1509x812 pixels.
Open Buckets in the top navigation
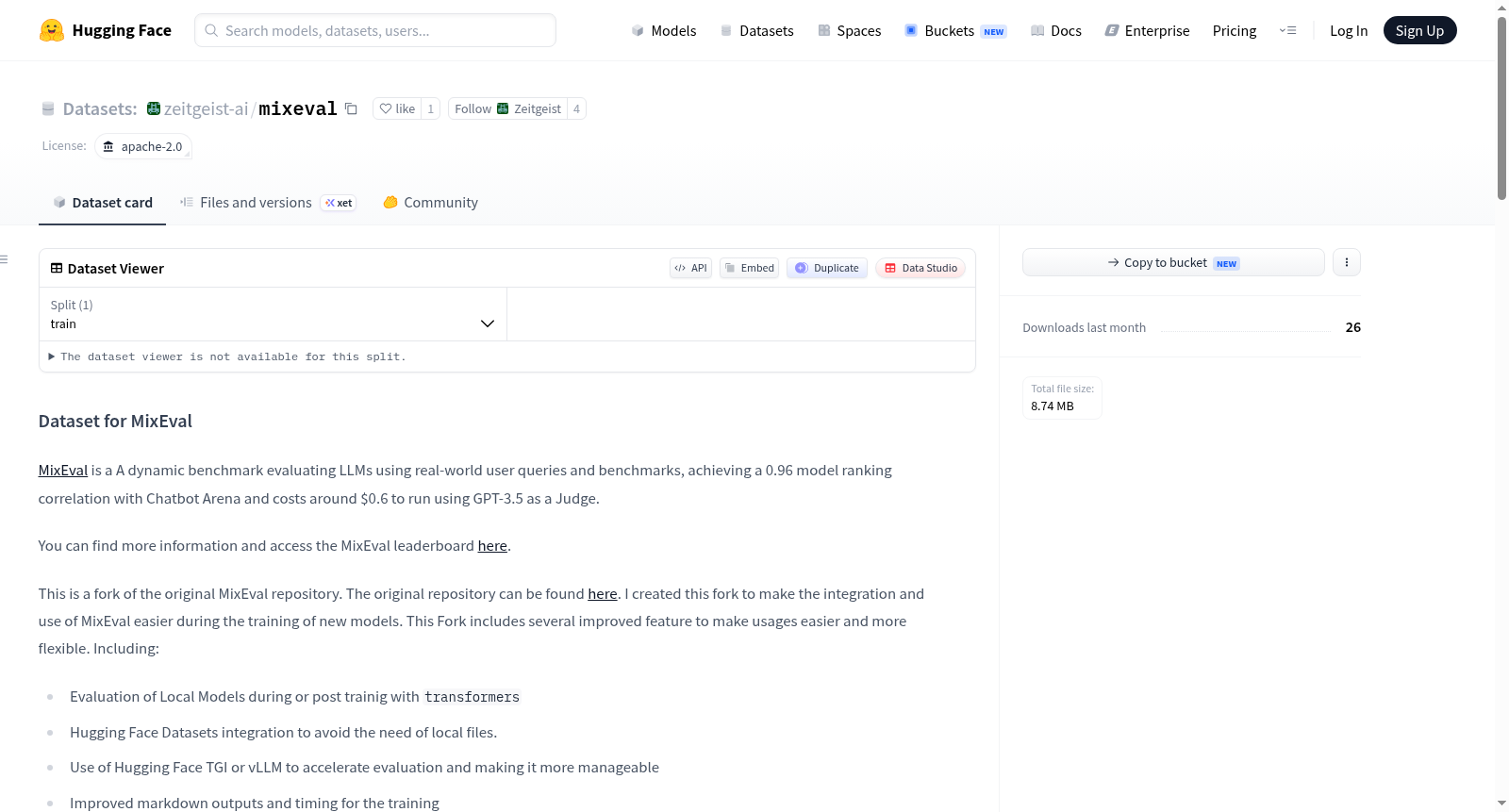click(x=955, y=30)
